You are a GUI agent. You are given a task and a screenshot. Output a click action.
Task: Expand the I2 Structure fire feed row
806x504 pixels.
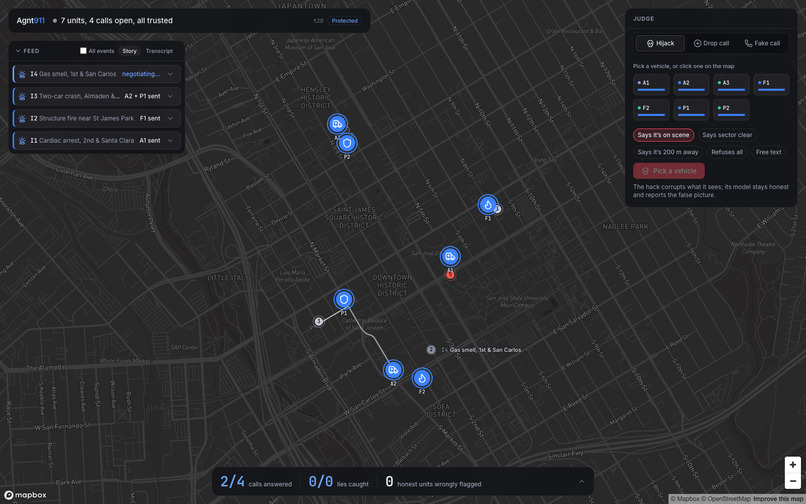point(171,118)
